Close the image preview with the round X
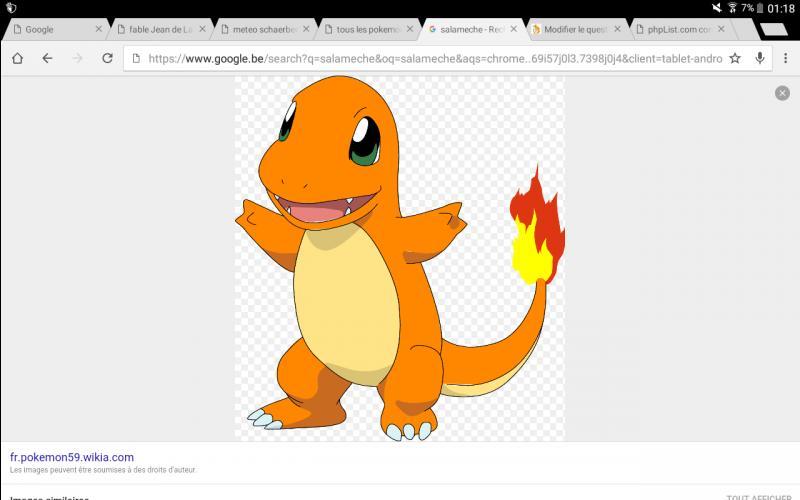This screenshot has height=500, width=800. tap(782, 93)
